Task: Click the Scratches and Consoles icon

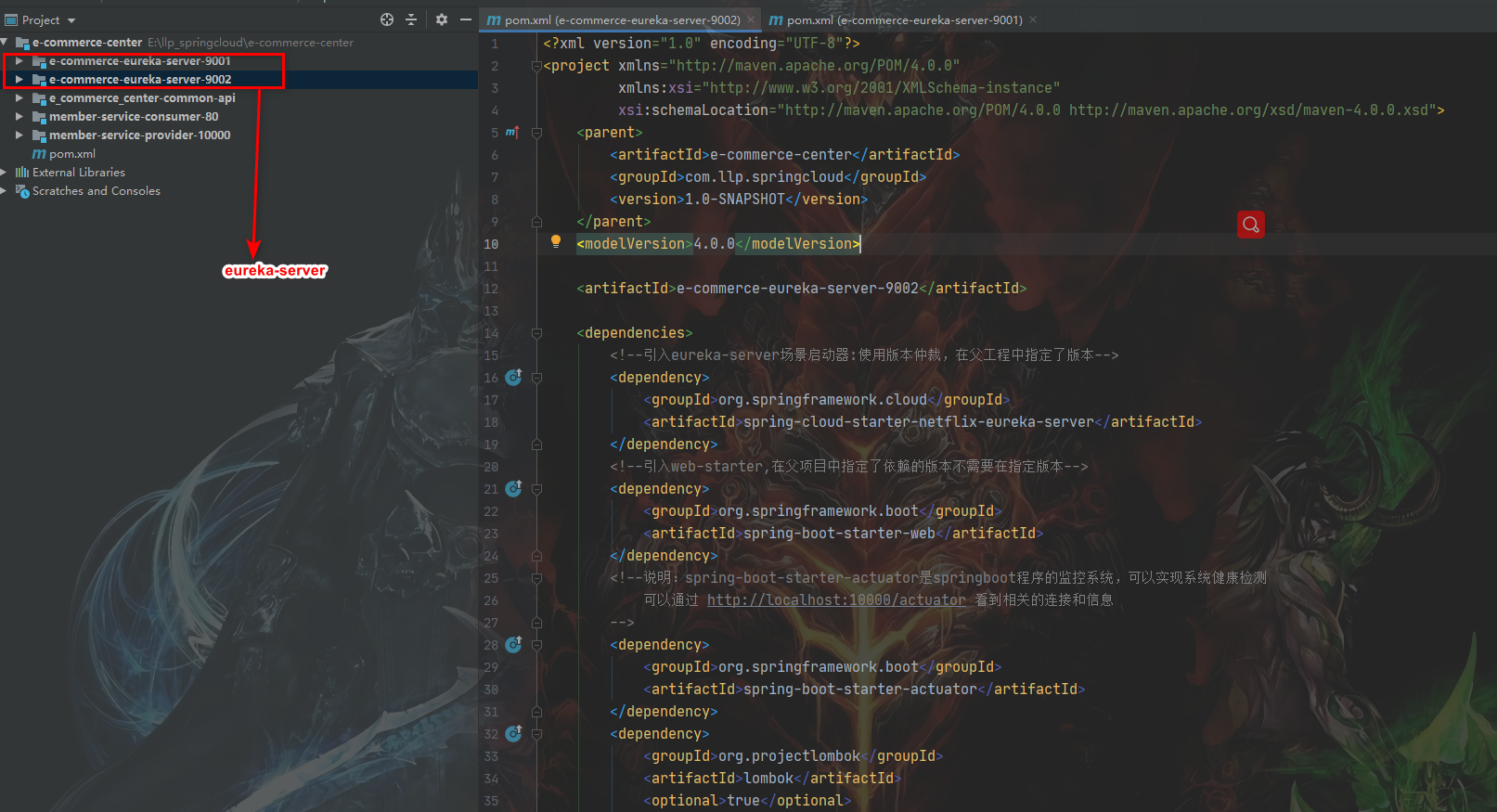Action: point(22,191)
